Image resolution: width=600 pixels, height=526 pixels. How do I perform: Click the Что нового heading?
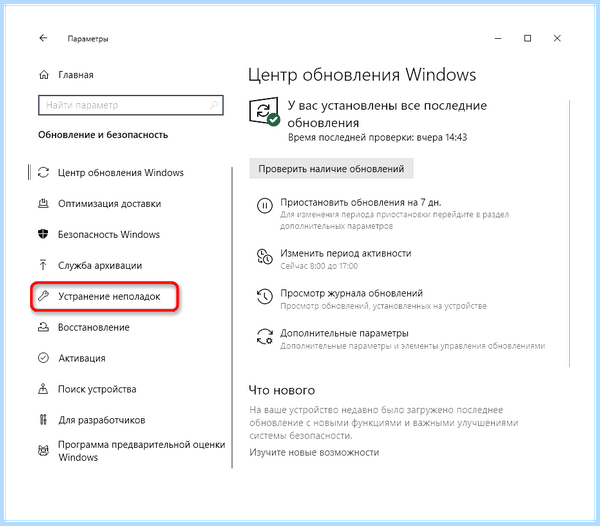tap(282, 390)
